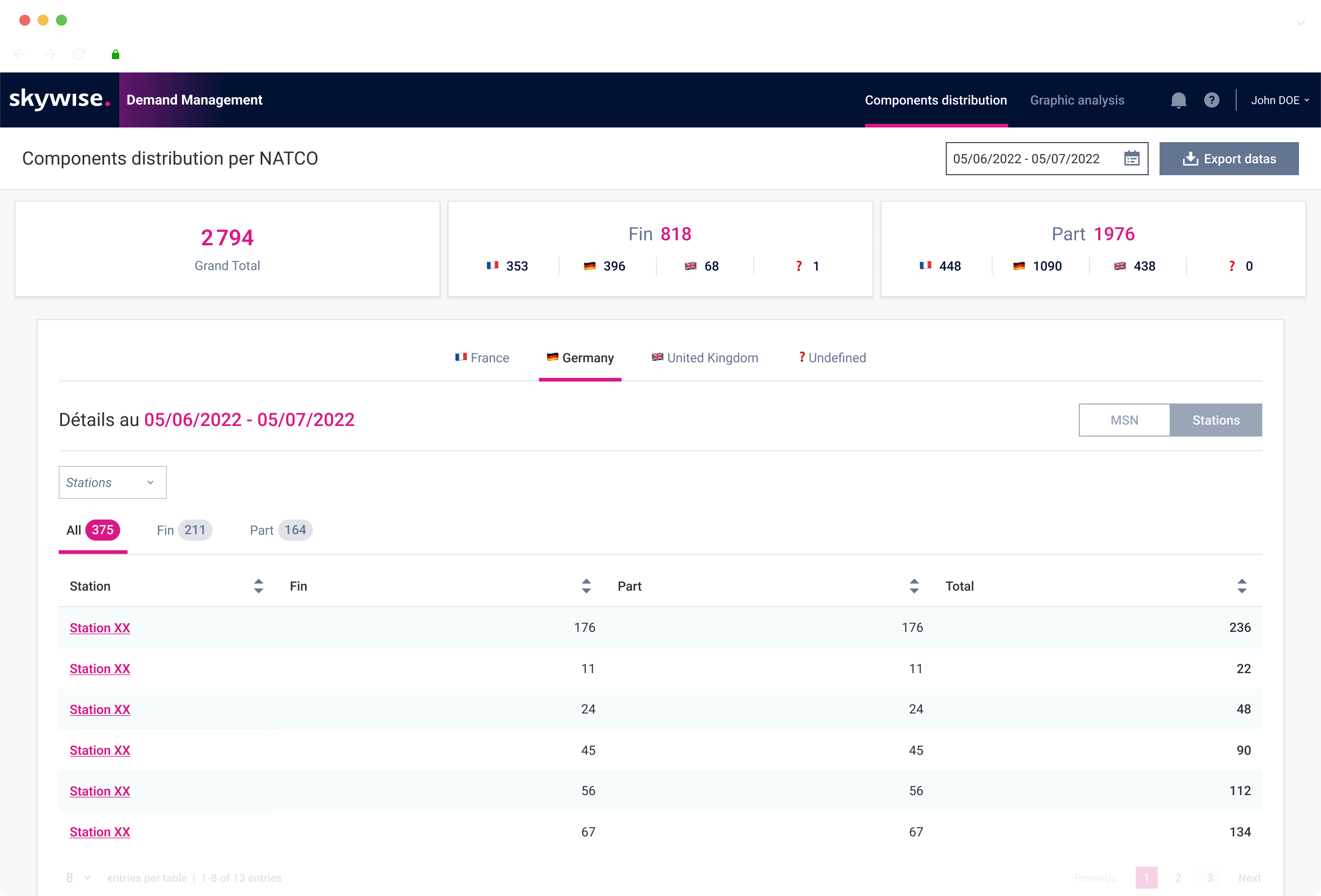Change entries per table from 8
Image resolution: width=1321 pixels, height=896 pixels.
click(x=78, y=878)
